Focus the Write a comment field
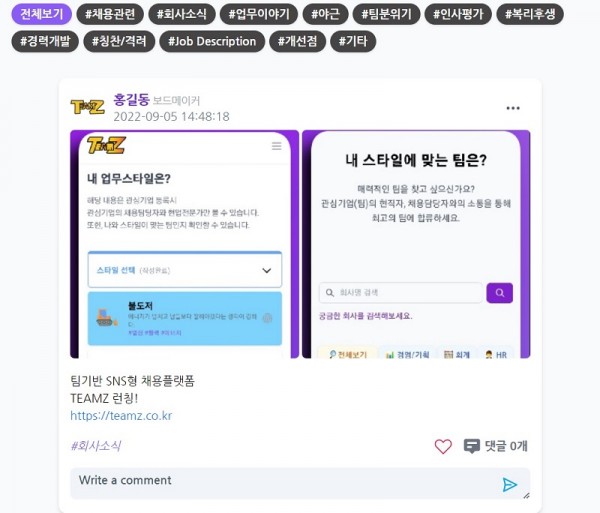 (300, 484)
